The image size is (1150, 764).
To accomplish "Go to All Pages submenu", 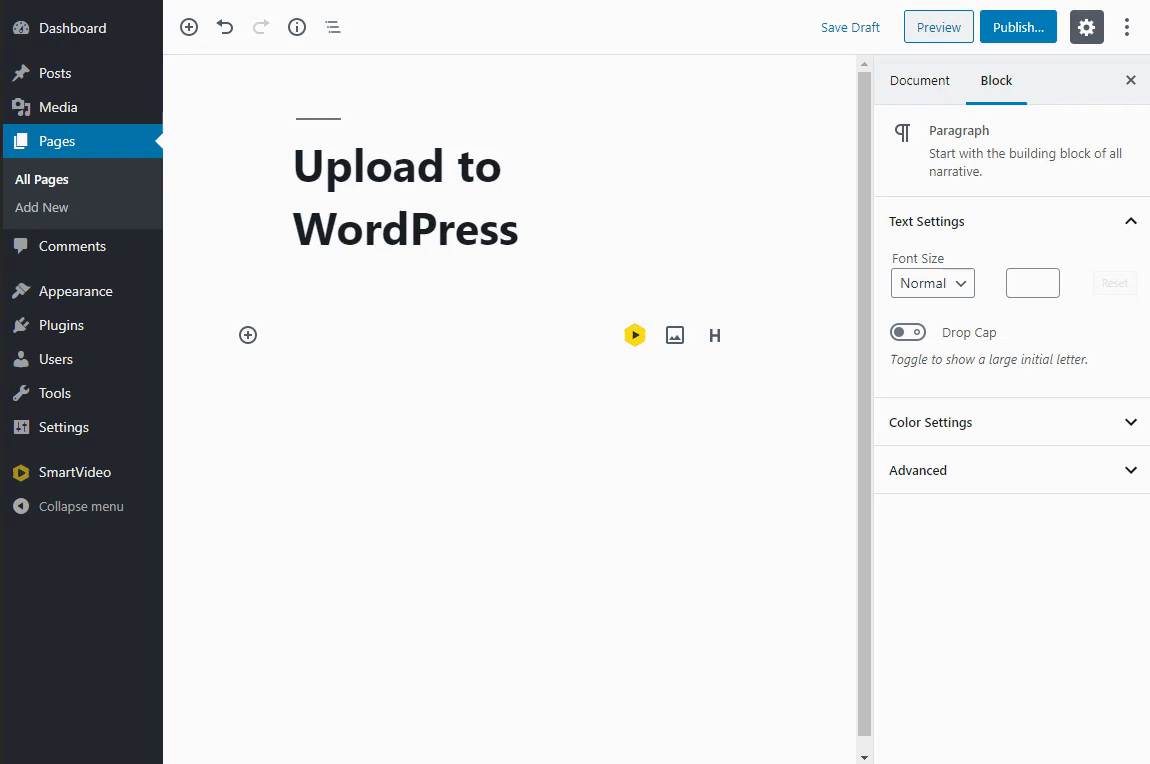I will point(42,180).
